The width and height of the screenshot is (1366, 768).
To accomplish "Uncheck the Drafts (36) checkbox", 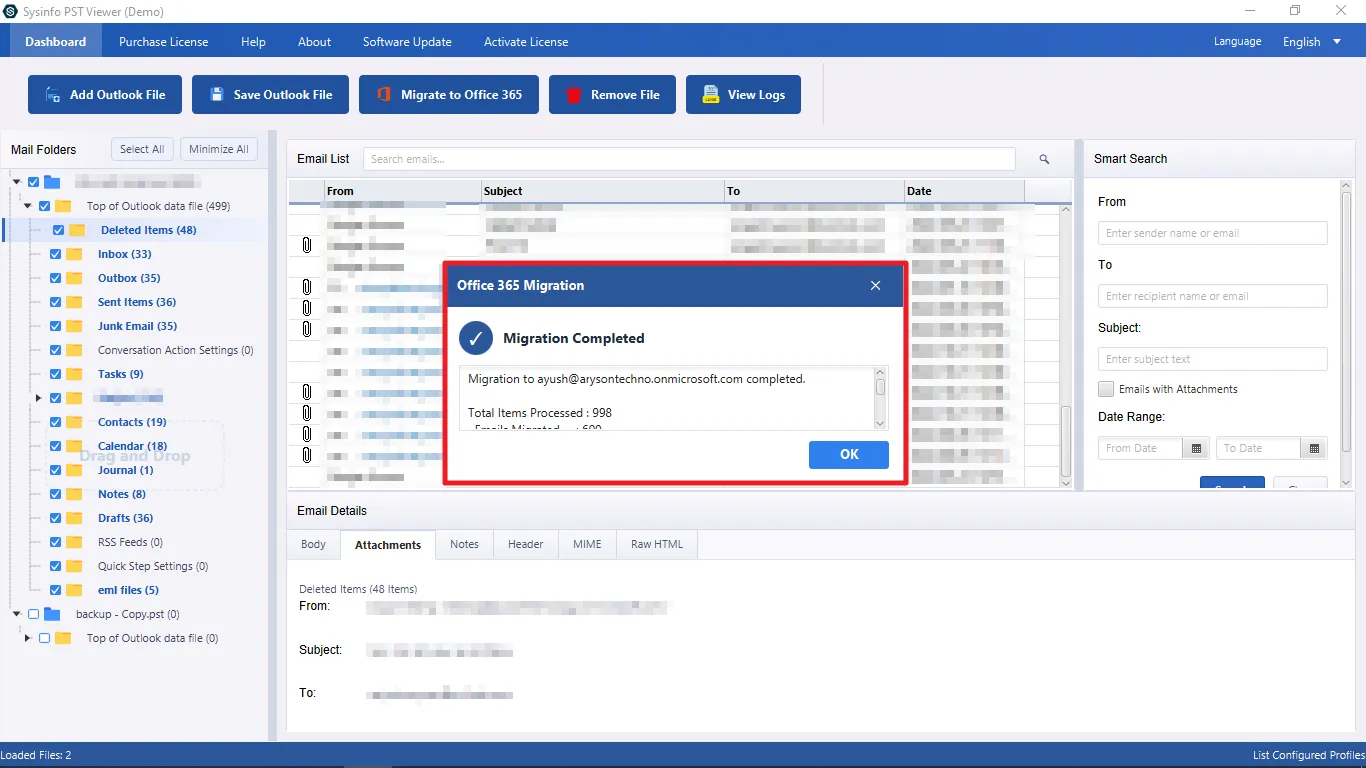I will [x=56, y=518].
